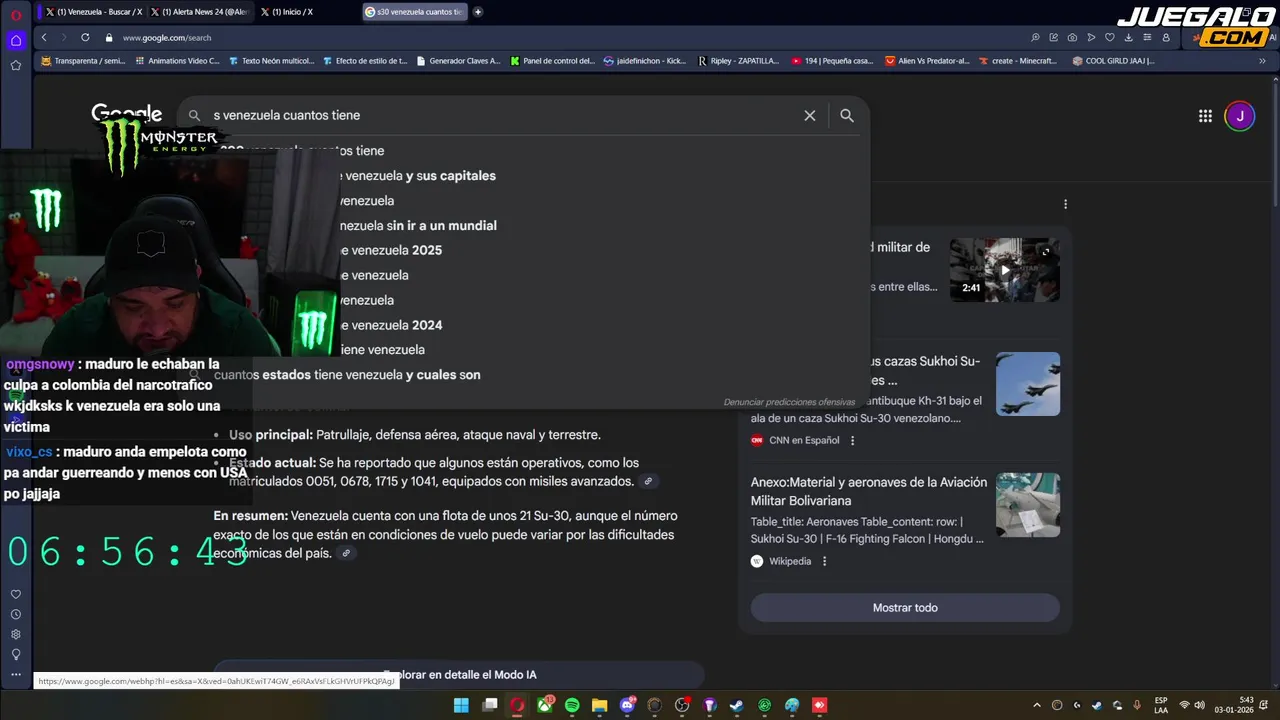Switch to Alerta News 24 tab
The width and height of the screenshot is (1280, 720).
point(199,12)
